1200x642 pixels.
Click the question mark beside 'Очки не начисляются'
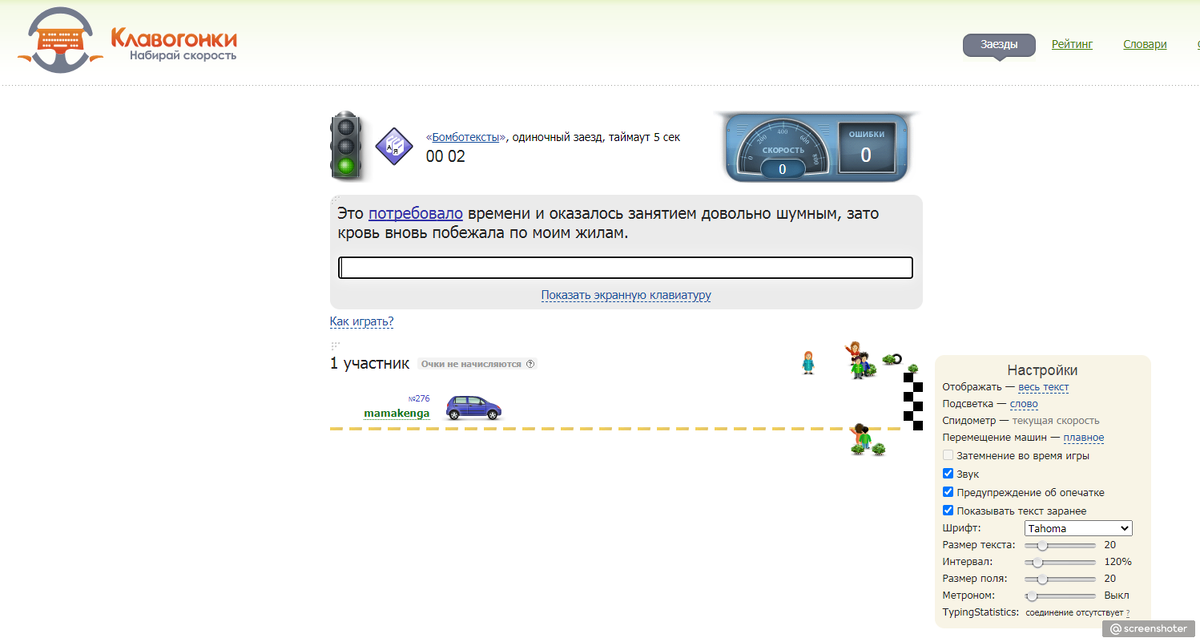[x=530, y=364]
